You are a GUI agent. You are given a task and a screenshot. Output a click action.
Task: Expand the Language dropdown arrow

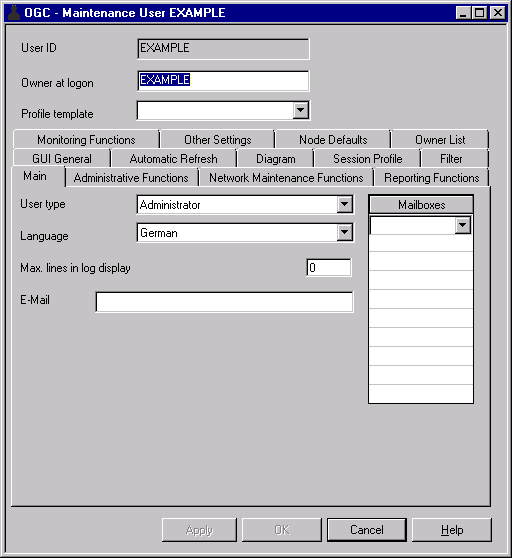tap(344, 232)
